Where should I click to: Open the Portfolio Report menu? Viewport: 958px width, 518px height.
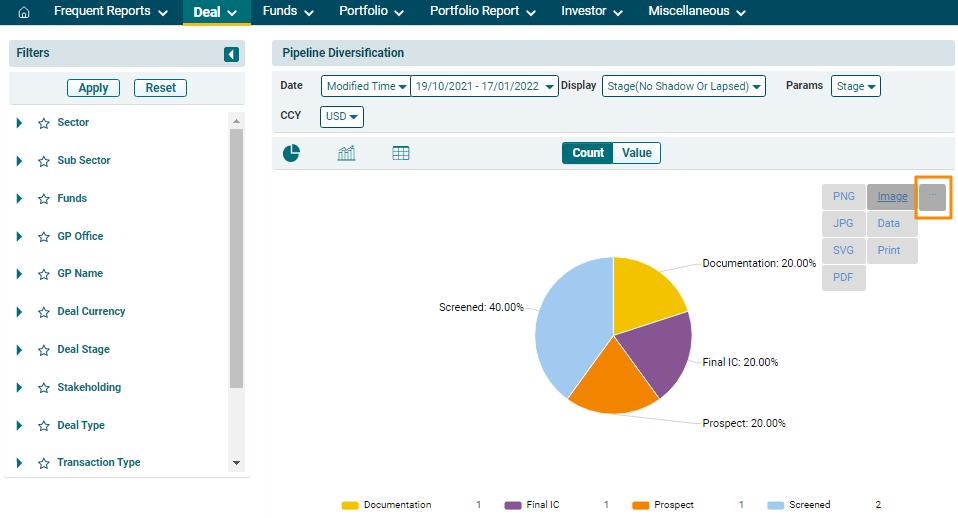tap(483, 12)
